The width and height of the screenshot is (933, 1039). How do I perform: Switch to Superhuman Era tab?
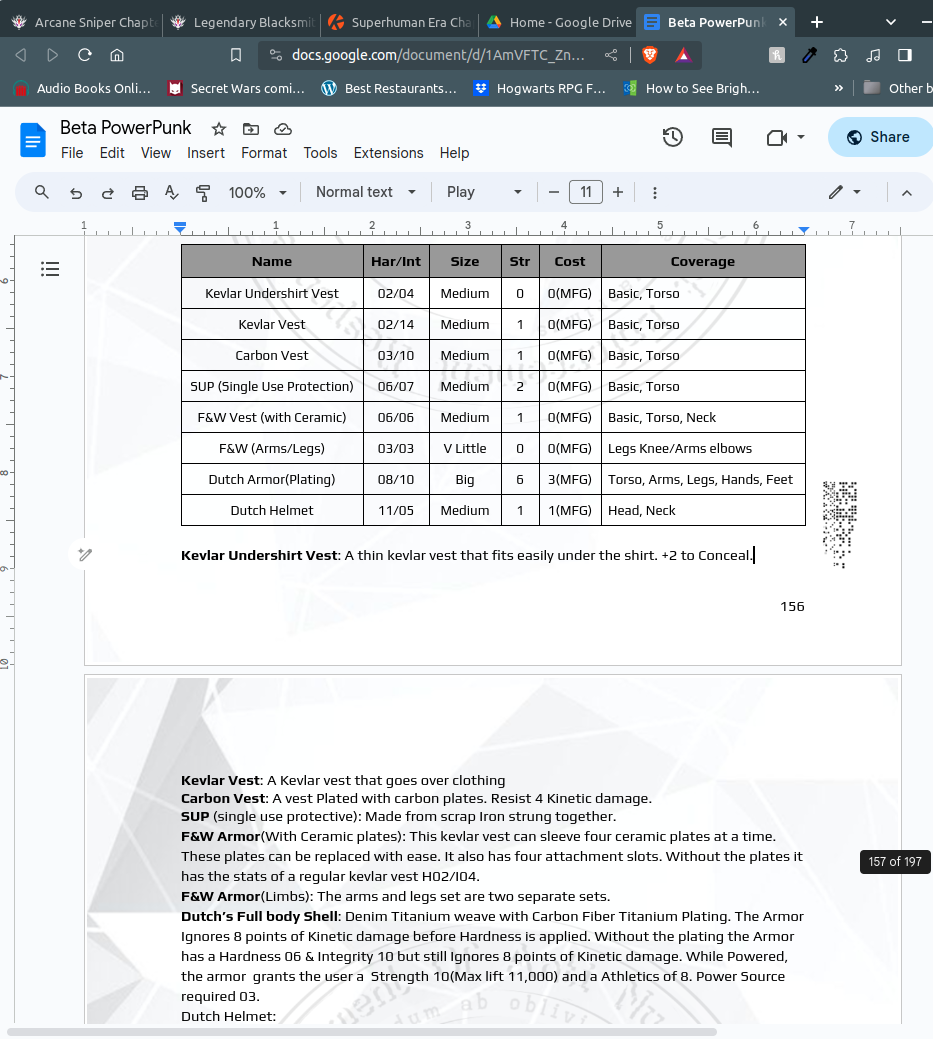click(x=400, y=22)
